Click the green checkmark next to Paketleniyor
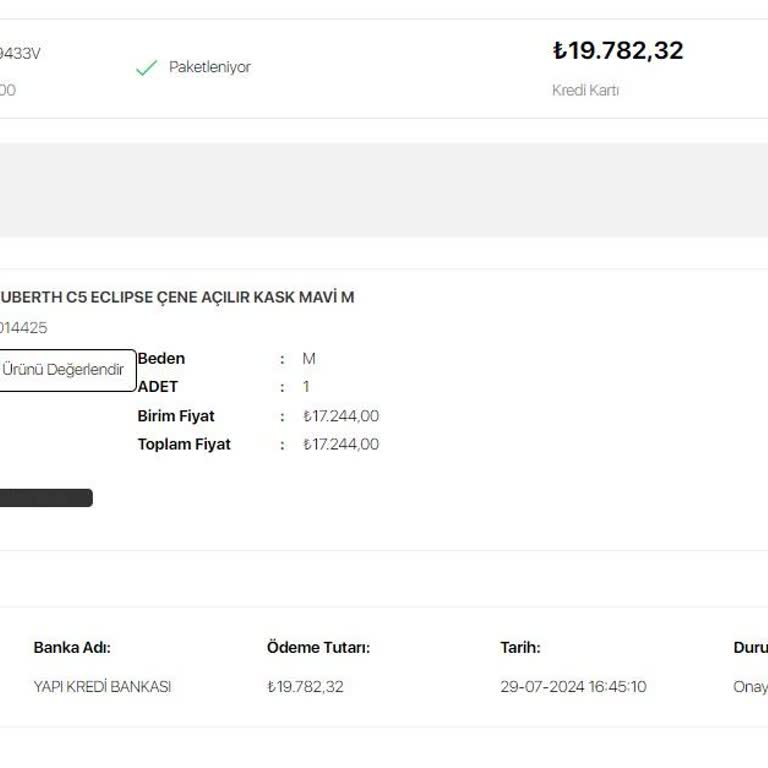Screen dimensions: 768x768 click(x=146, y=68)
